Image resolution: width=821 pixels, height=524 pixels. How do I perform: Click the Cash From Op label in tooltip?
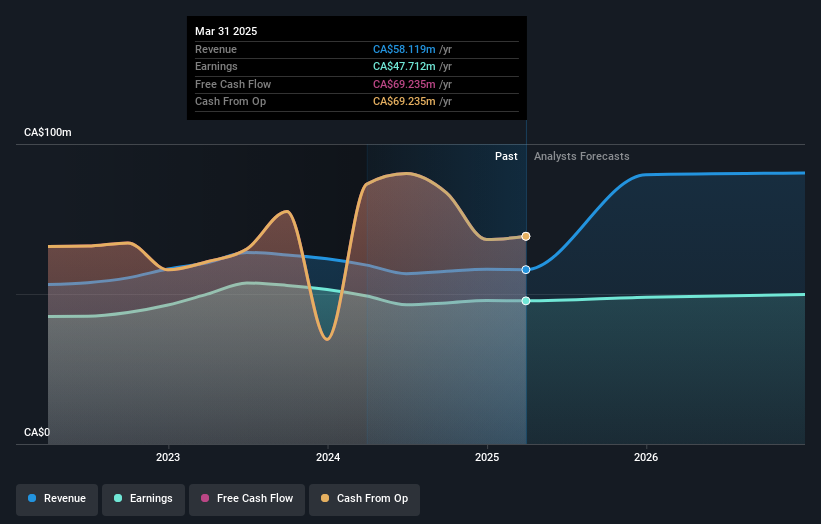click(x=230, y=102)
